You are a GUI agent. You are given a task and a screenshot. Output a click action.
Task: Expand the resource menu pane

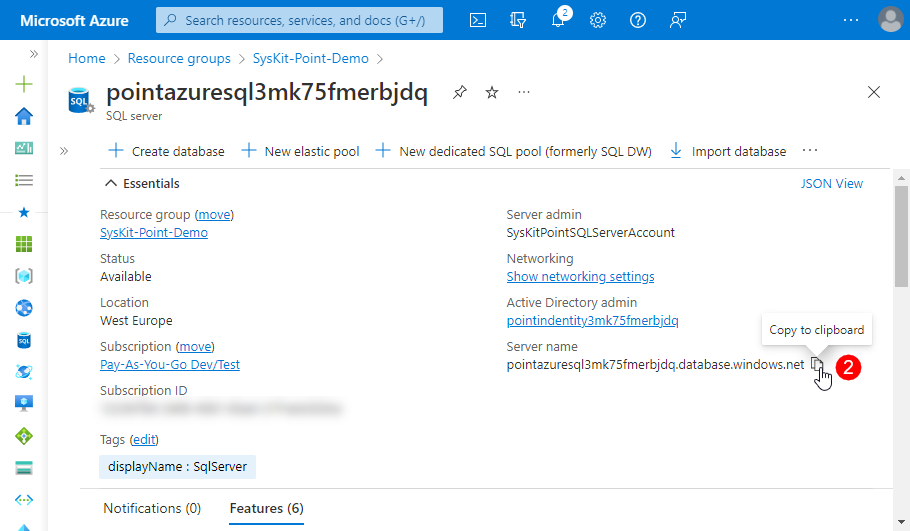click(x=64, y=151)
